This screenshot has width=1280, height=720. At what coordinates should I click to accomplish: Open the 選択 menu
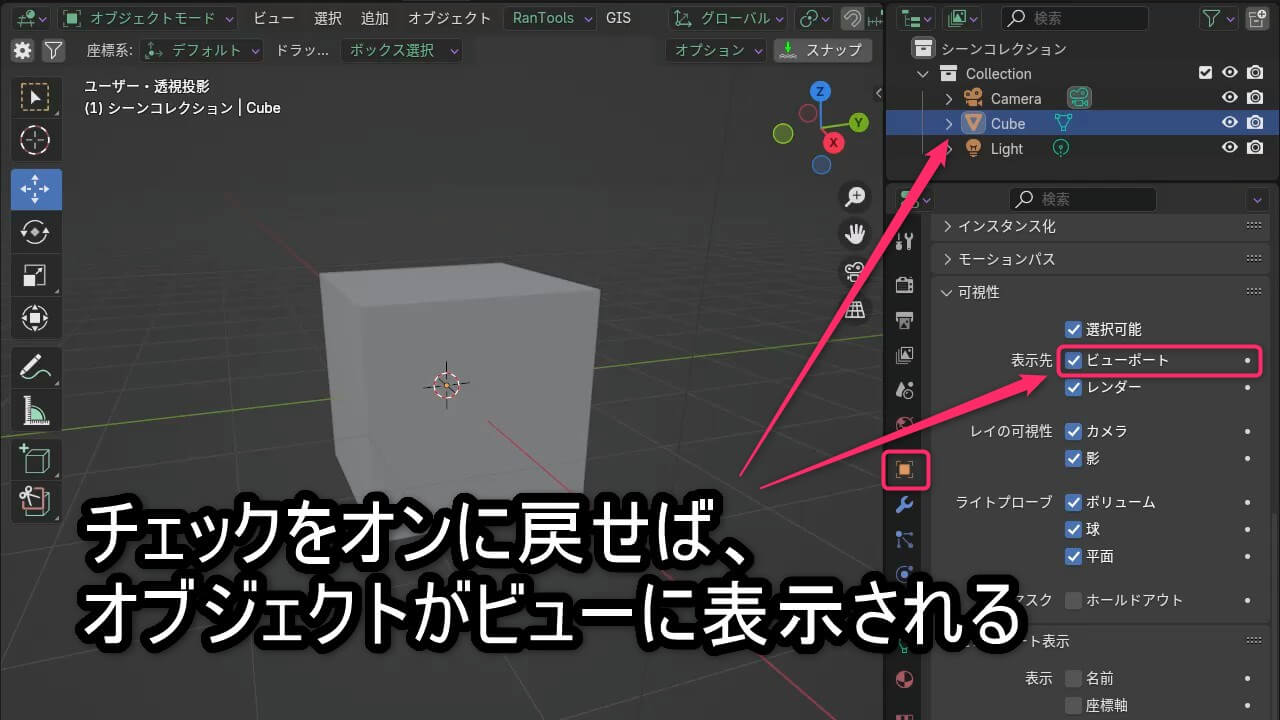pos(328,18)
